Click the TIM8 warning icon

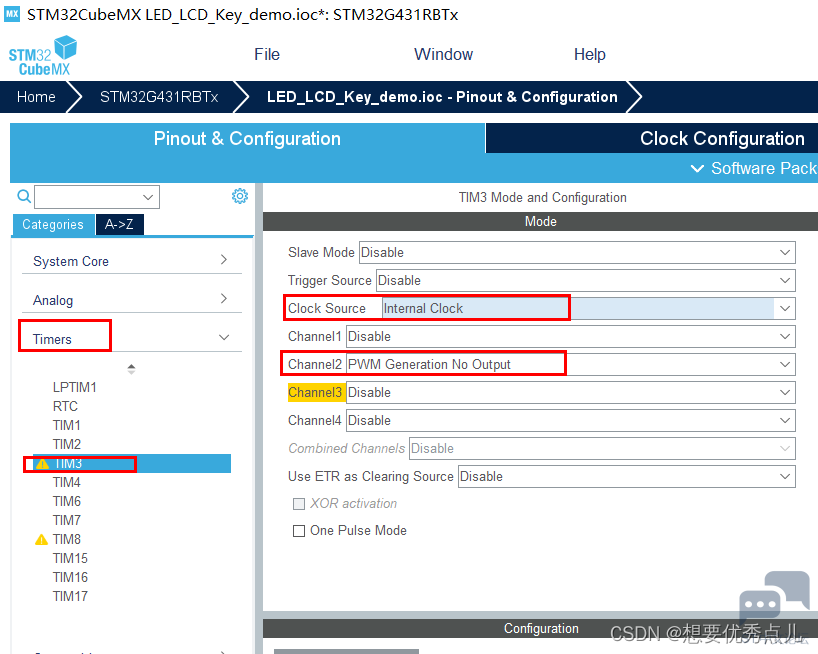pyautogui.click(x=41, y=539)
